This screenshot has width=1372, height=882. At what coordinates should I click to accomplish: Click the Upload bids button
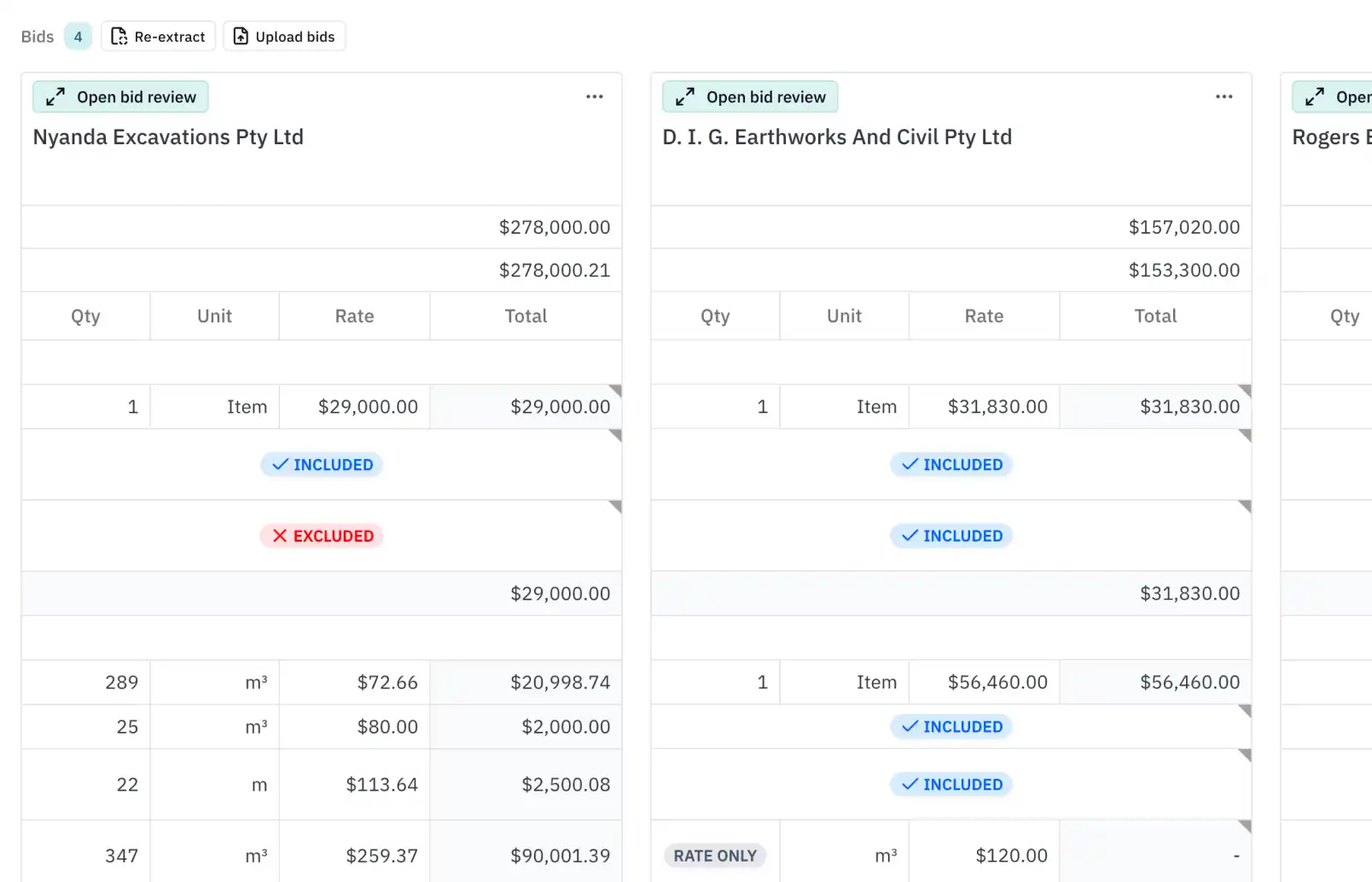[x=284, y=36]
